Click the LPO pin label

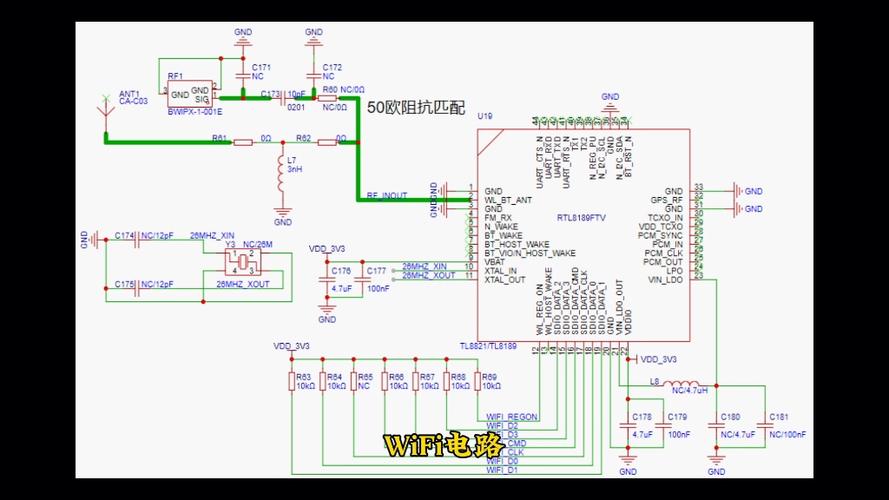click(674, 271)
